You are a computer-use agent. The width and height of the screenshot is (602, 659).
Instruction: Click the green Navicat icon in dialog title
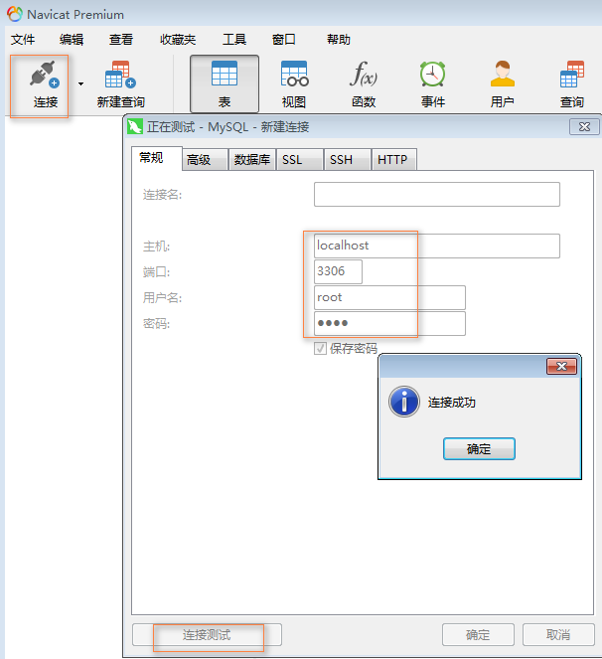pos(135,127)
